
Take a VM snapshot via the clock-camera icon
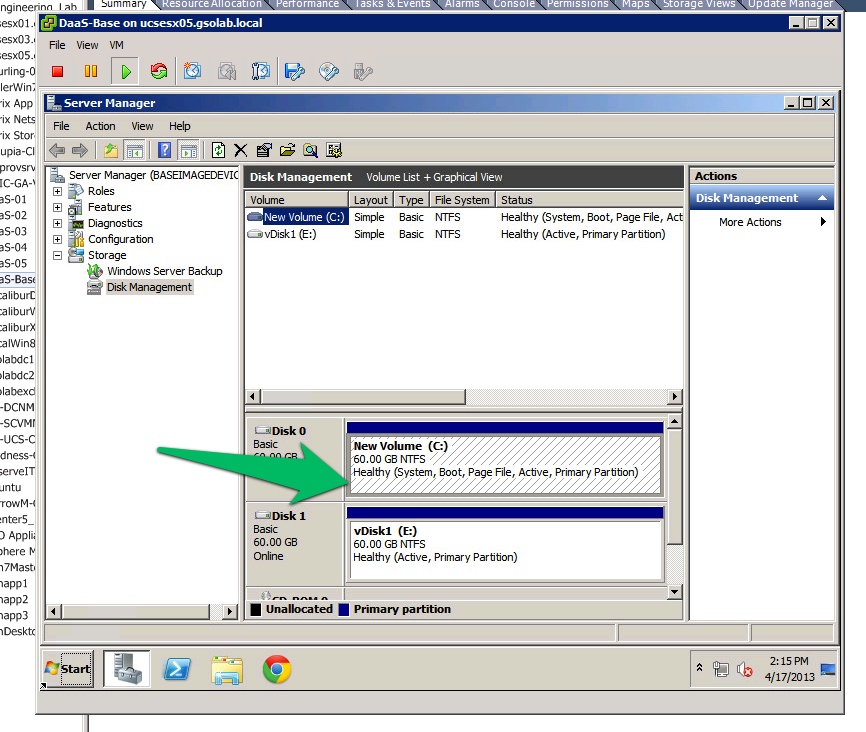click(x=192, y=71)
